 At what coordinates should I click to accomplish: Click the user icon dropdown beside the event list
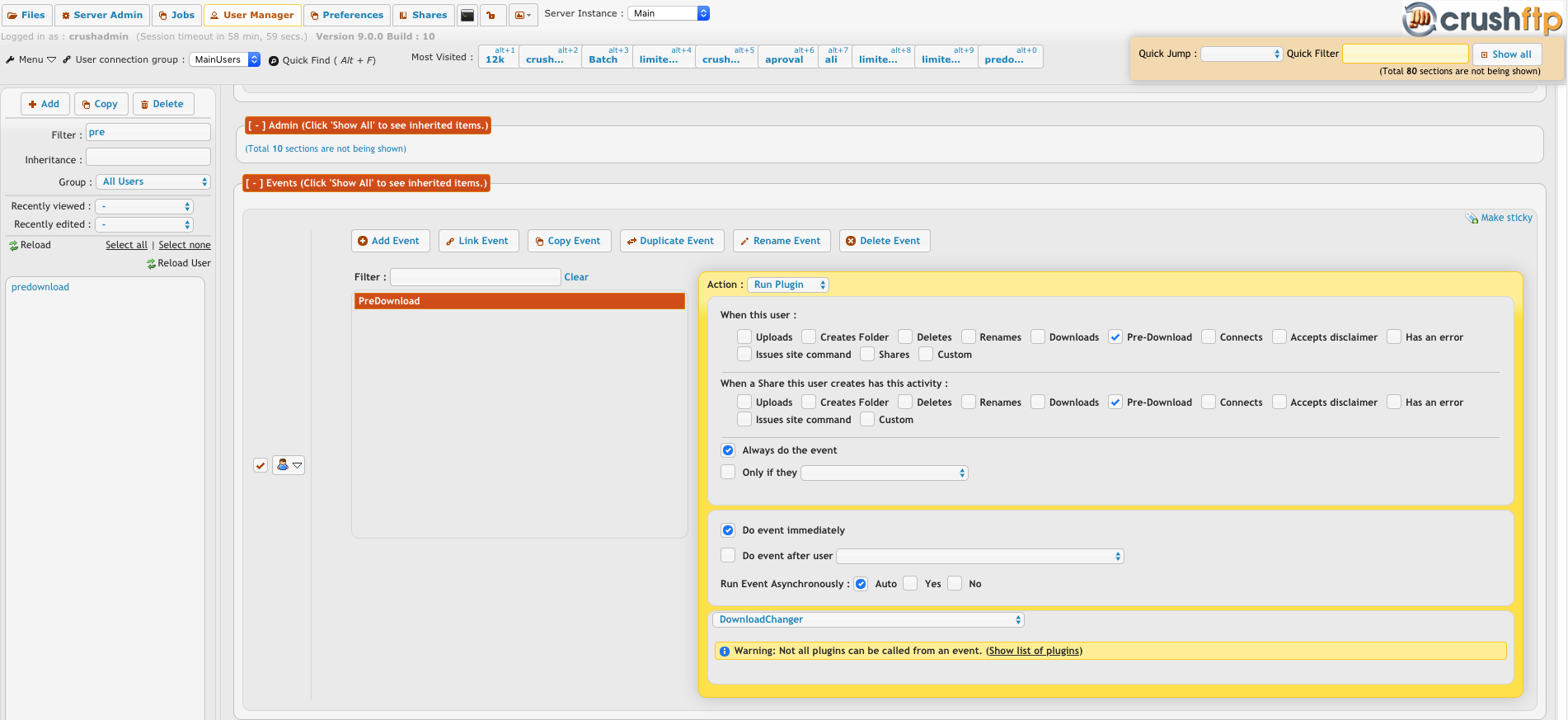tap(289, 465)
